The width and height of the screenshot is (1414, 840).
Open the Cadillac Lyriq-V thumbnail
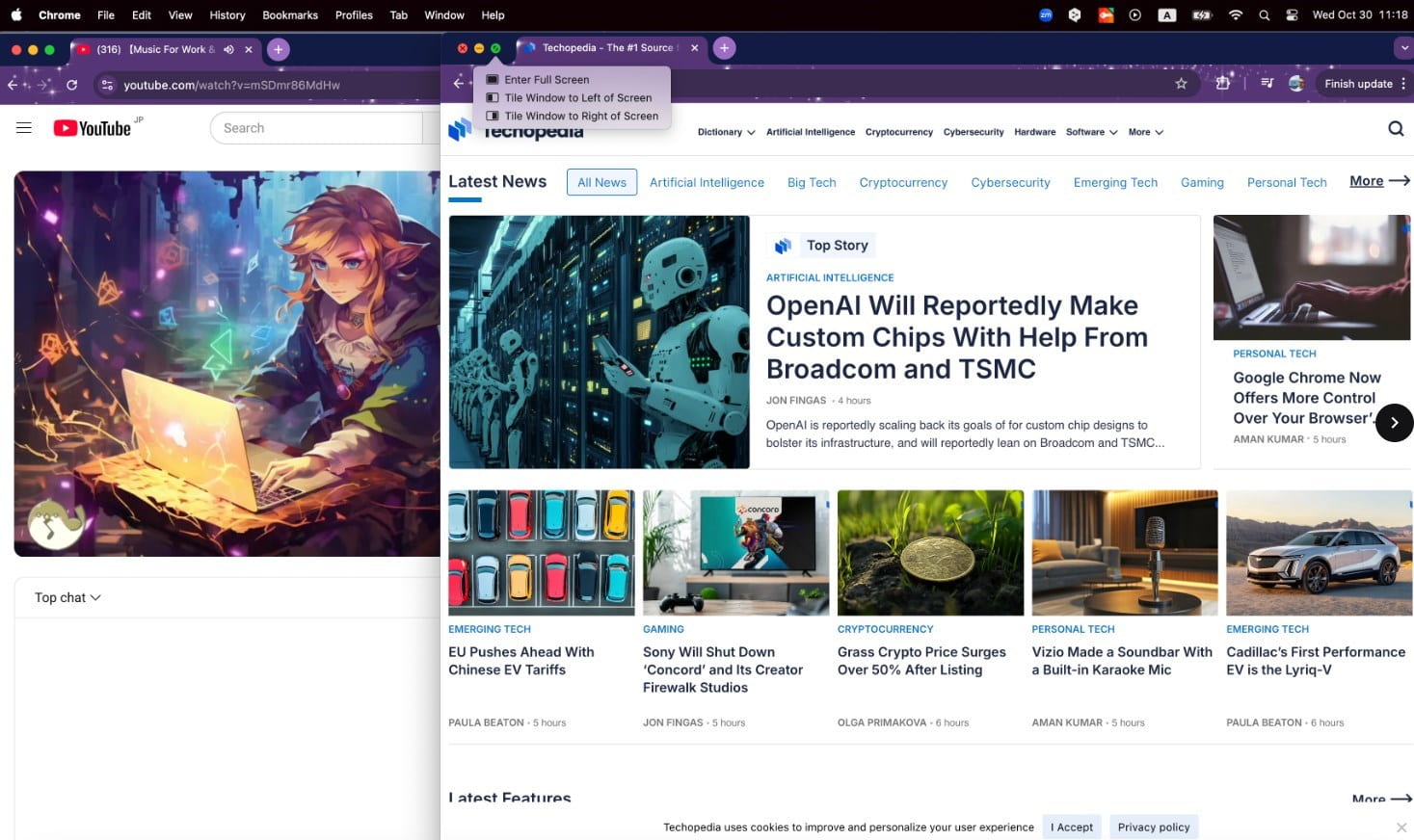point(1319,553)
